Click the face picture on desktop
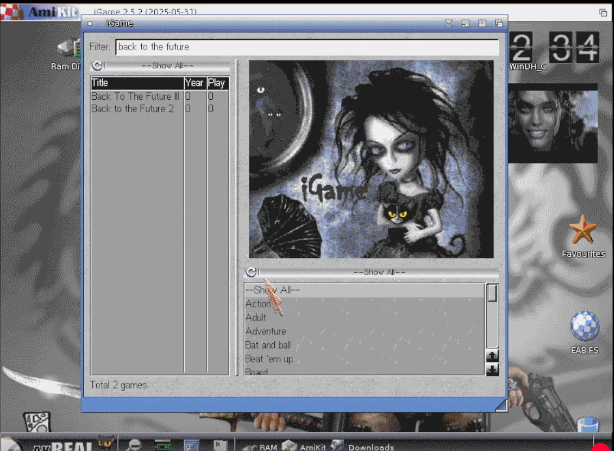Viewport: 614px width, 451px height. (553, 123)
